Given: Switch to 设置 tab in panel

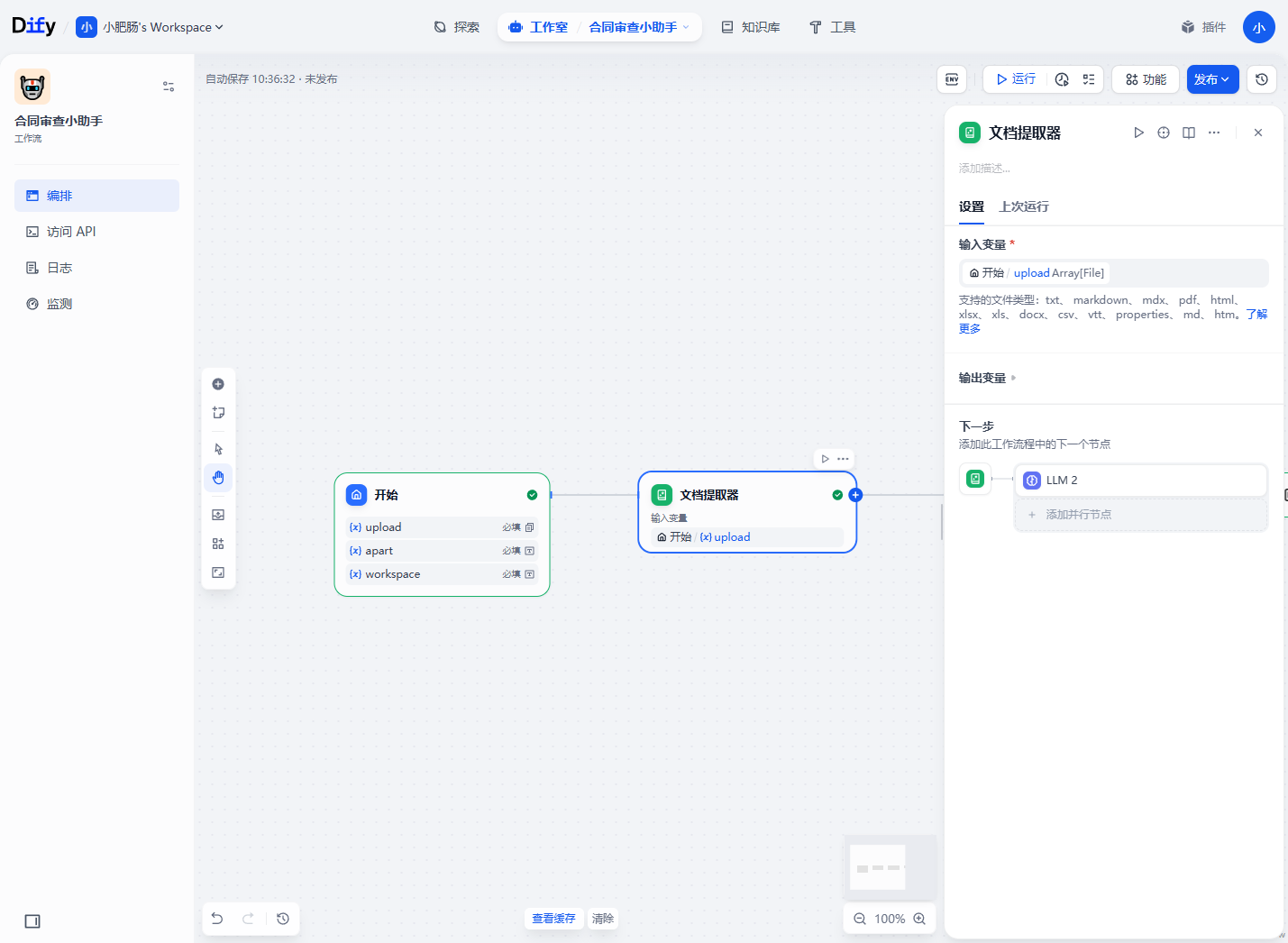Looking at the screenshot, I should 972,207.
